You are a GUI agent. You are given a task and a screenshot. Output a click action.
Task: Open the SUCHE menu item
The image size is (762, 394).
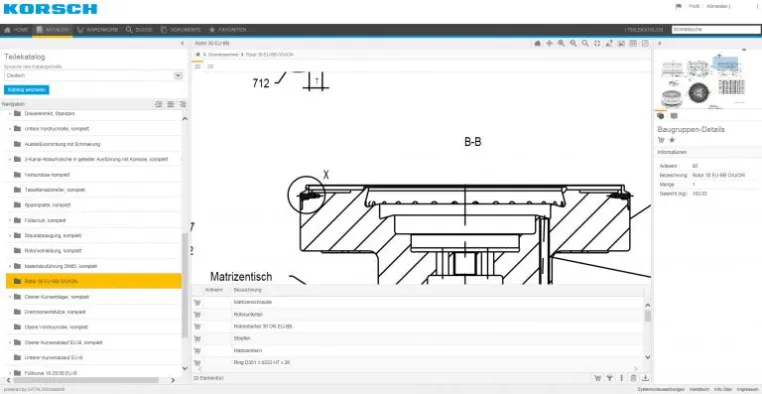(x=139, y=30)
